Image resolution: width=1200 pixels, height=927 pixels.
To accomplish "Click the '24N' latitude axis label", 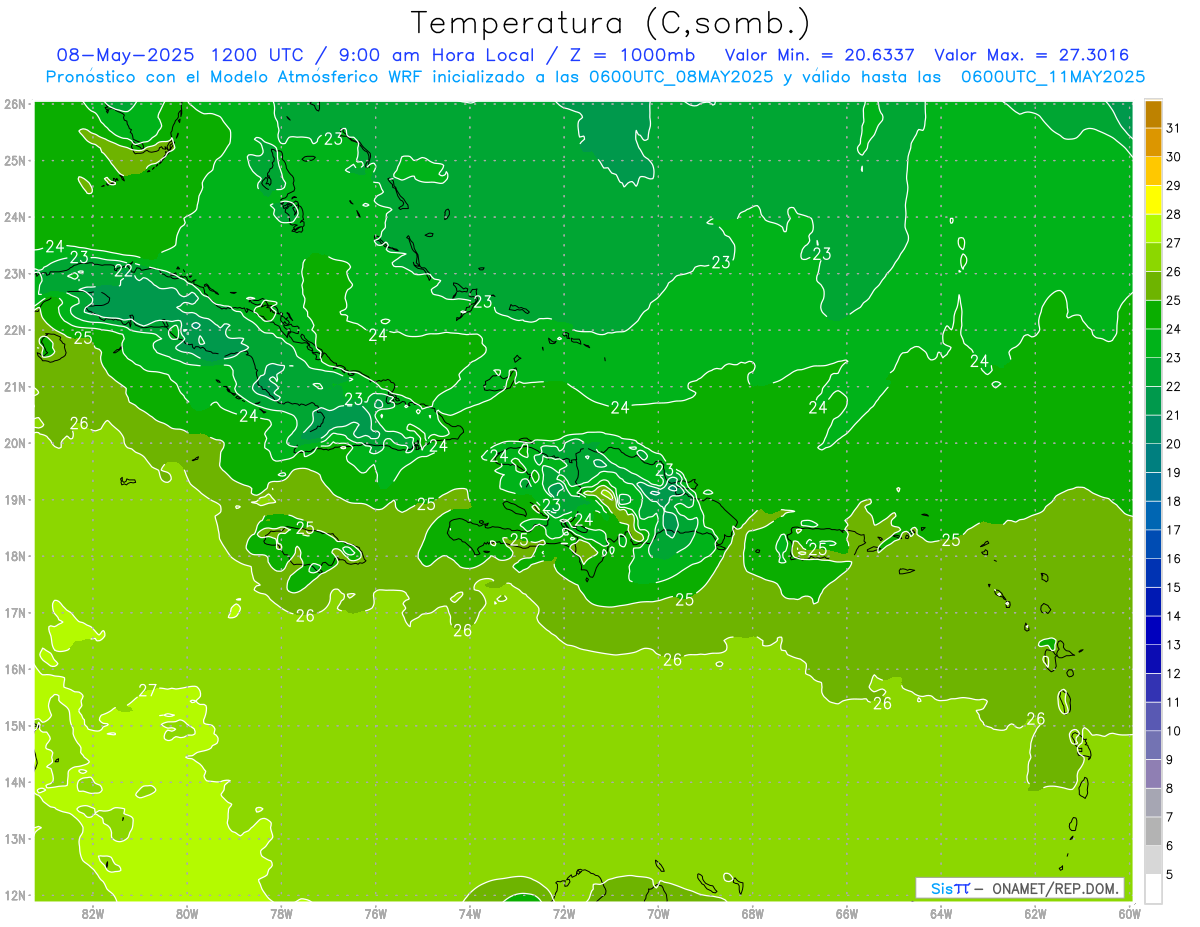I will click(x=16, y=217).
